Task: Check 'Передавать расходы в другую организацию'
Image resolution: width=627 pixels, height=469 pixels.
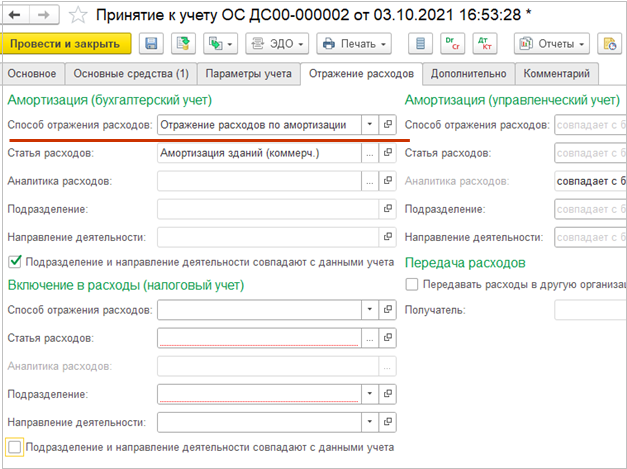Action: (x=413, y=284)
